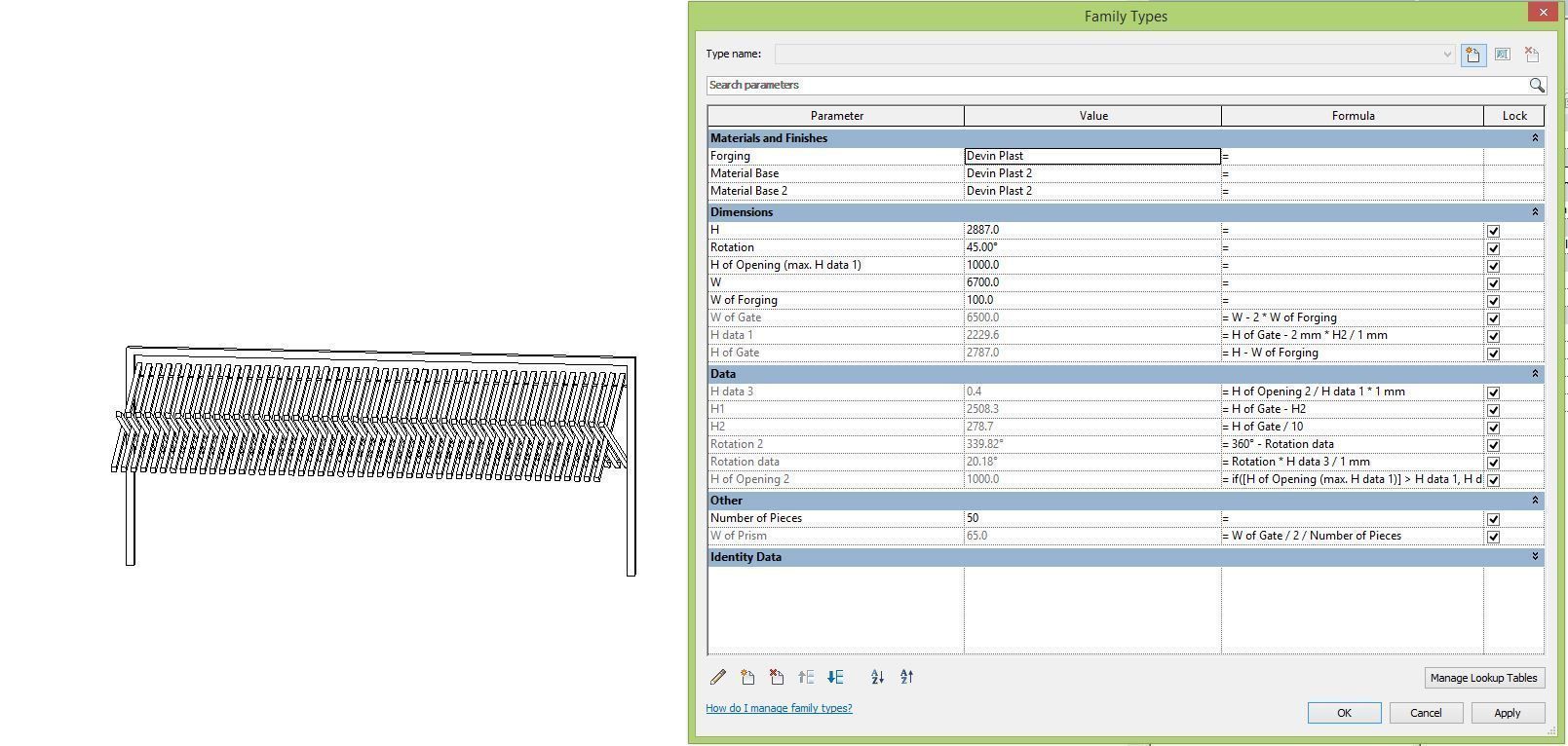Click the Search parameters field

(x=1117, y=86)
